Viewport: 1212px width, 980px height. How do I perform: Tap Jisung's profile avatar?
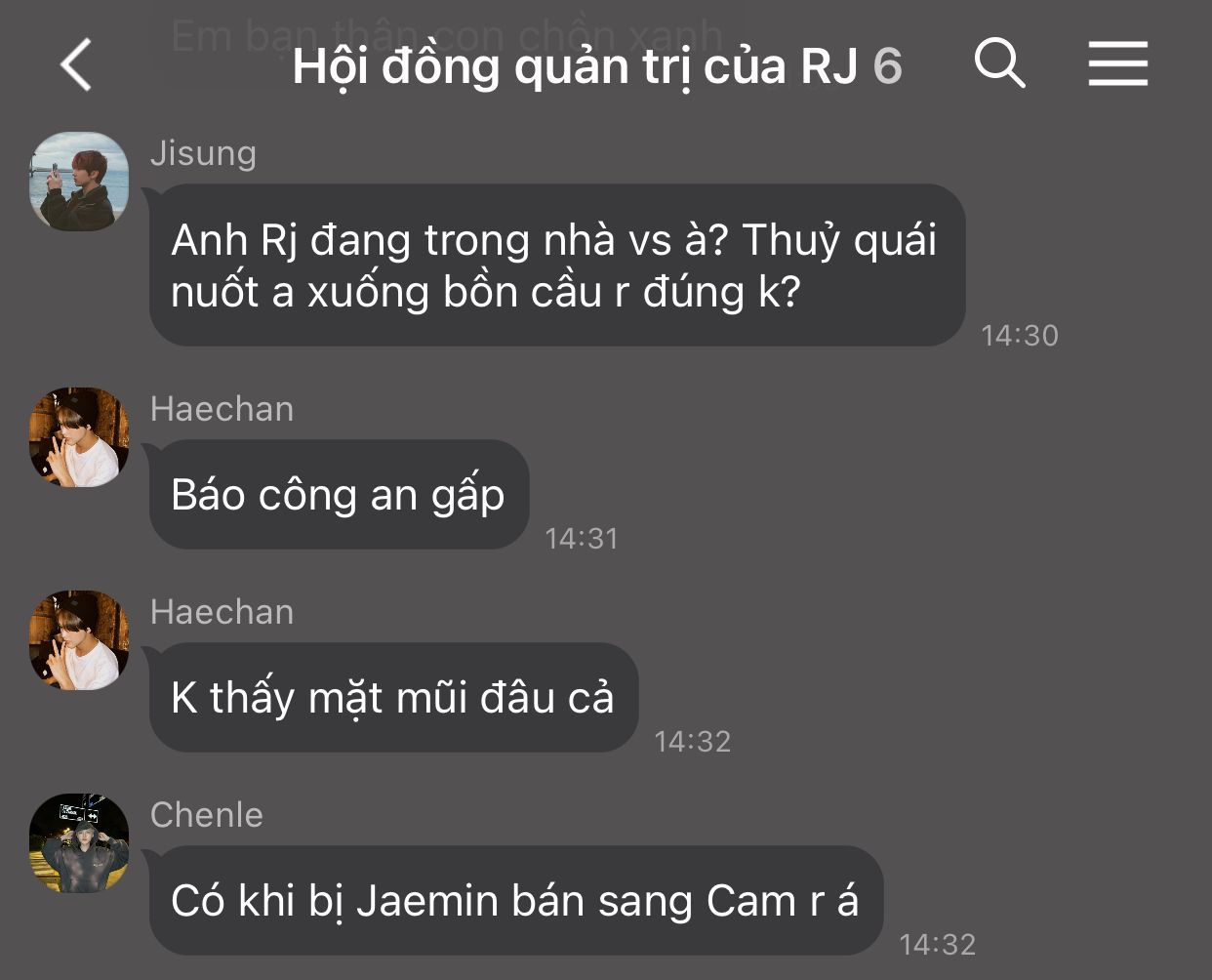pyautogui.click(x=79, y=182)
